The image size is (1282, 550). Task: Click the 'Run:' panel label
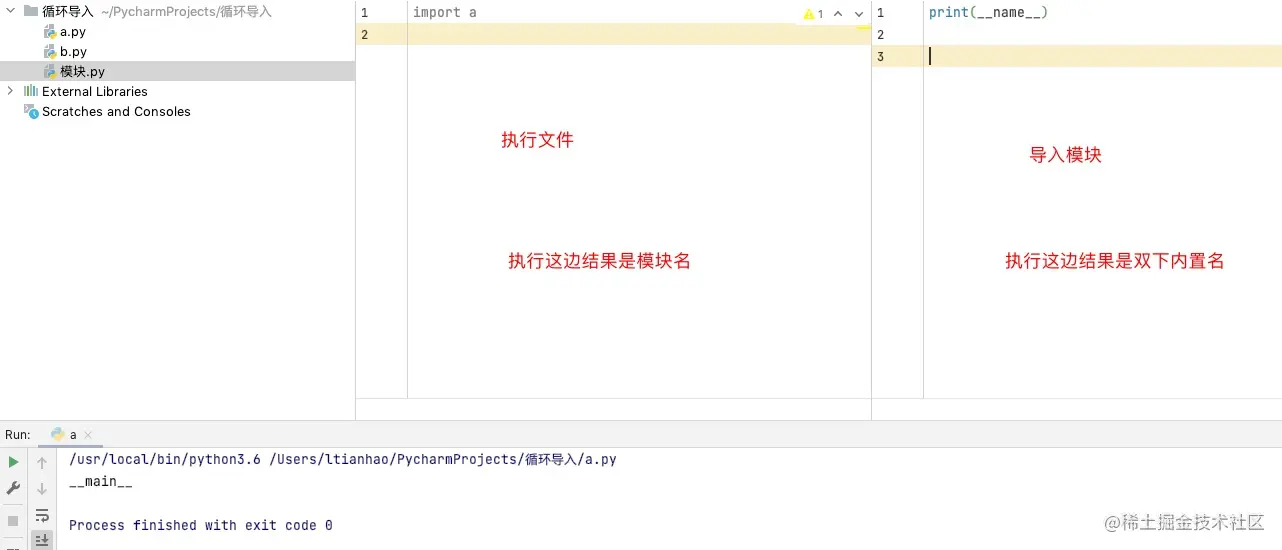(18, 435)
